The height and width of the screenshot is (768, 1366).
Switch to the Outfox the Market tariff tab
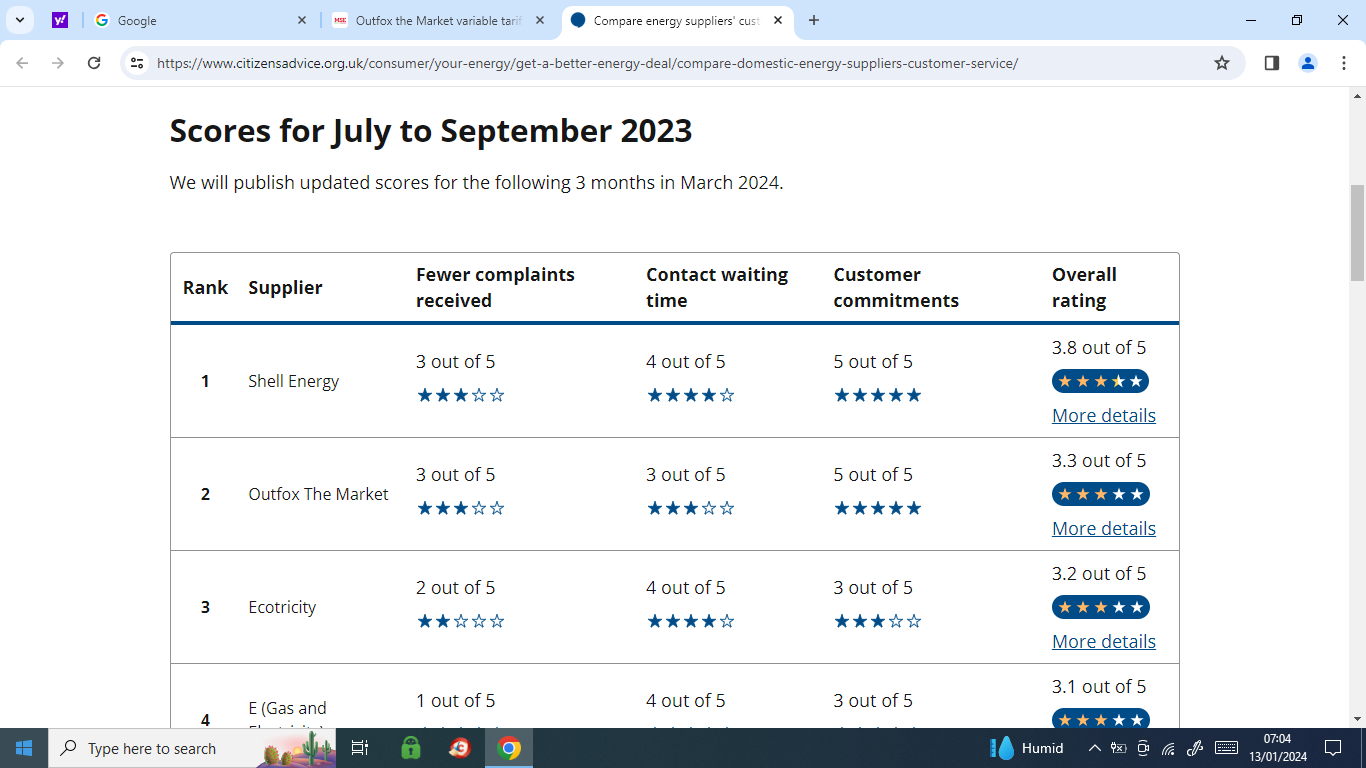(440, 20)
